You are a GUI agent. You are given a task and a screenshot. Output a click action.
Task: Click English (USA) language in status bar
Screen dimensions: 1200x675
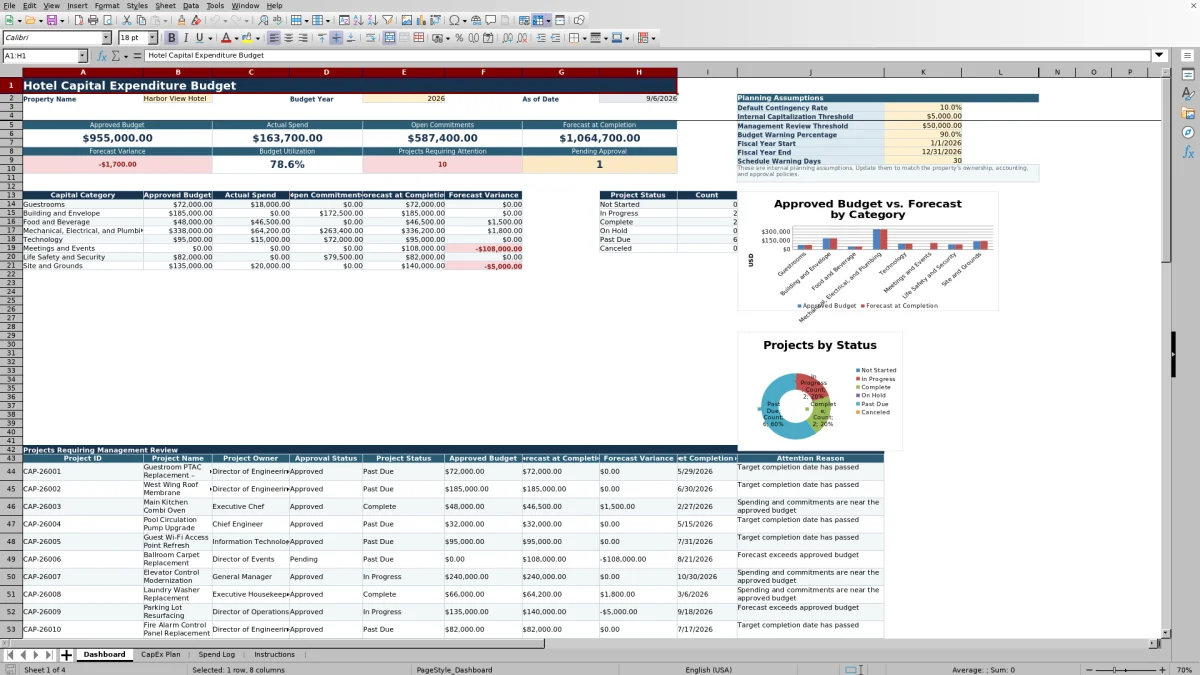(x=708, y=669)
